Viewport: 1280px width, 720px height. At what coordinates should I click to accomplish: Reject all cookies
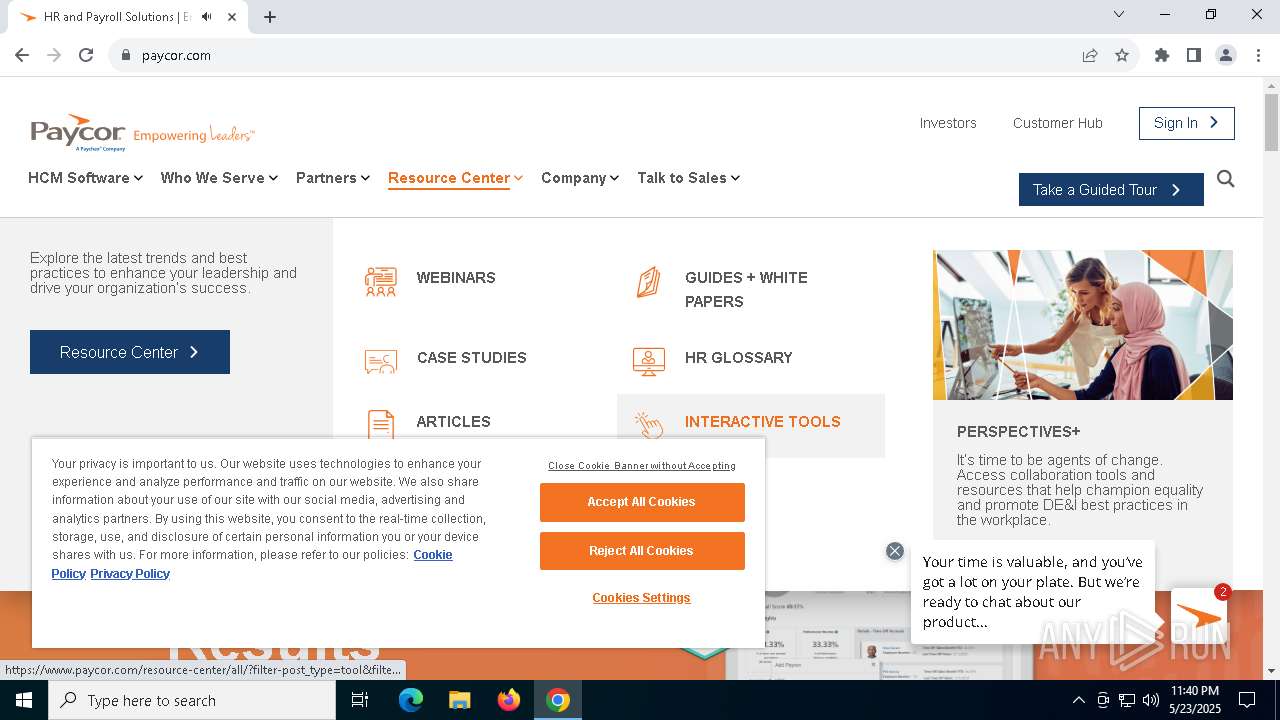click(642, 551)
